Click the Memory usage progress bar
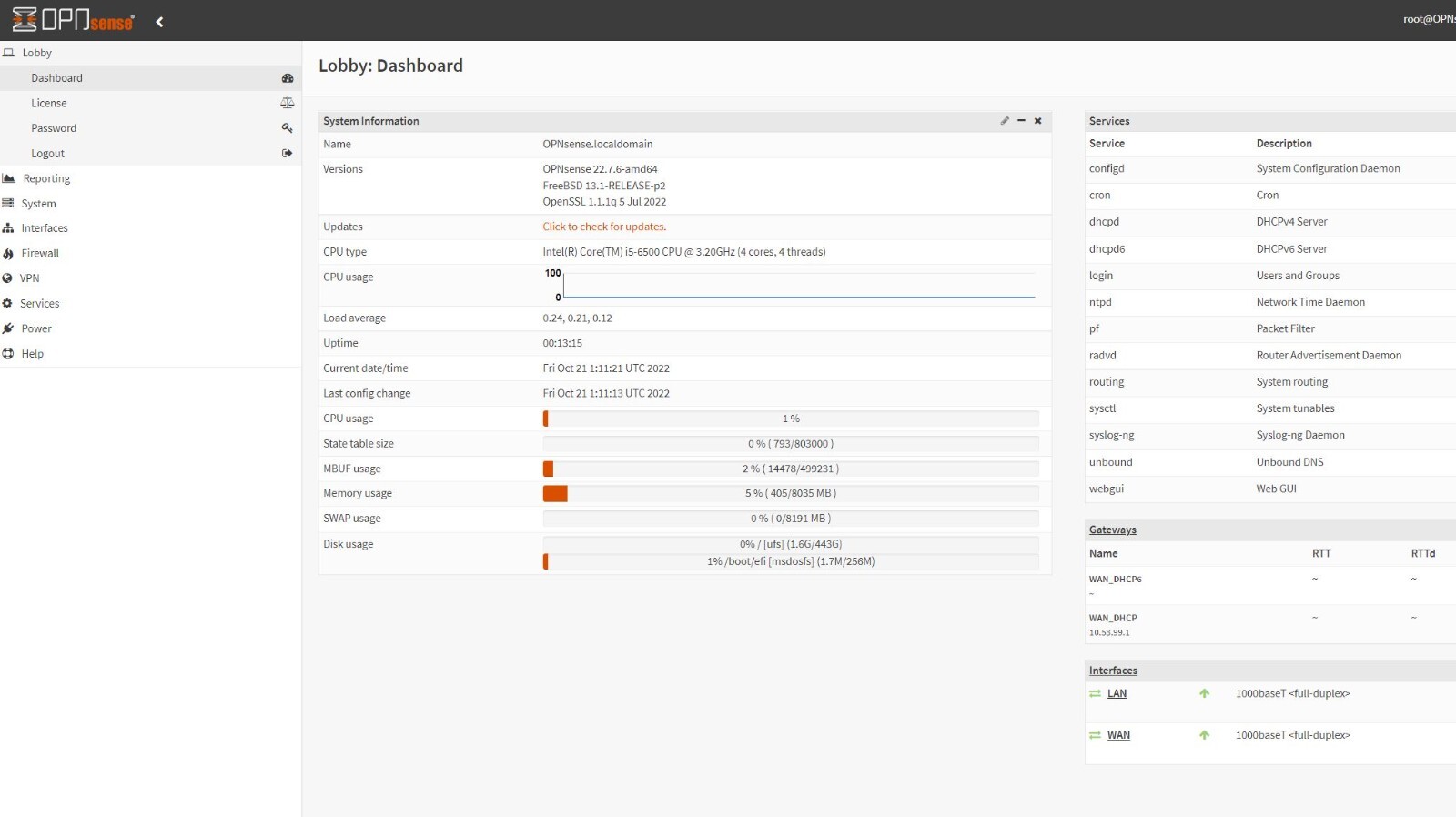 click(791, 493)
